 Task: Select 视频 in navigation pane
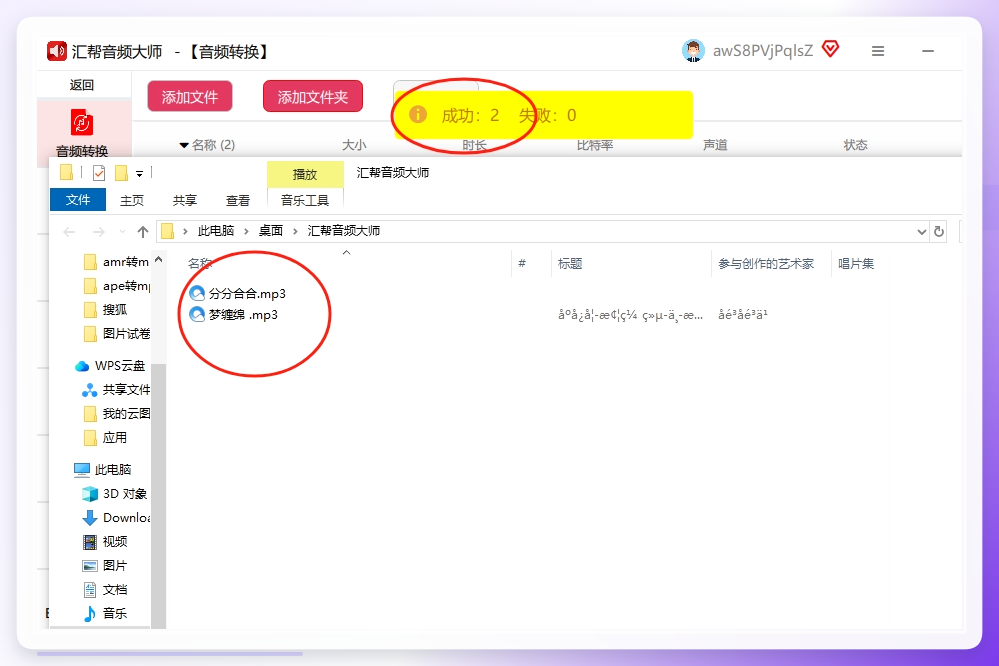click(x=106, y=541)
